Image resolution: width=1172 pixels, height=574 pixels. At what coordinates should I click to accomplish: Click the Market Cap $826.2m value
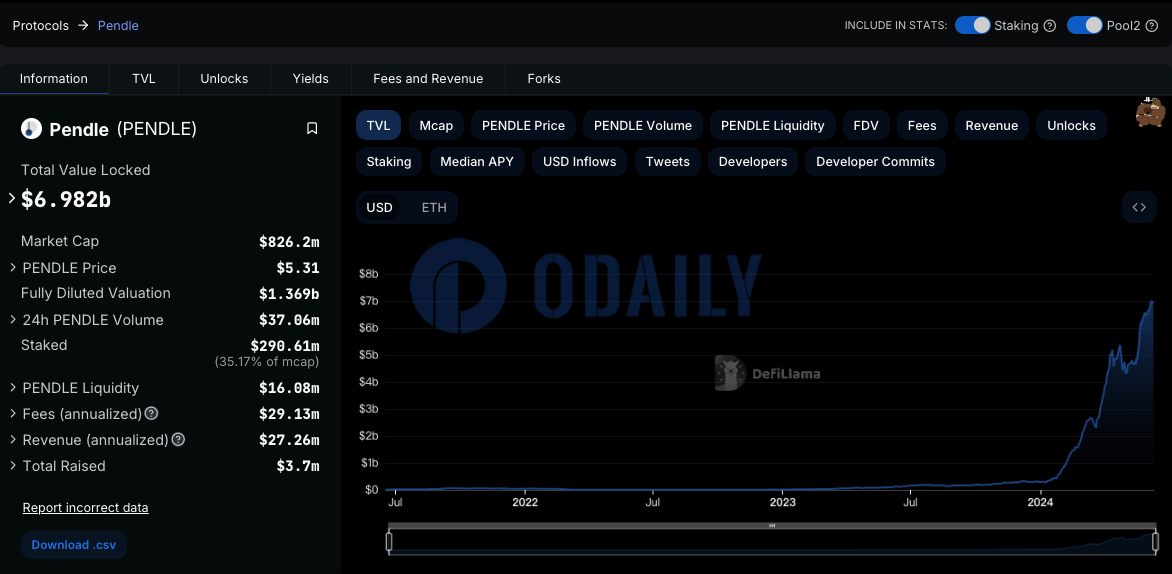click(x=289, y=241)
